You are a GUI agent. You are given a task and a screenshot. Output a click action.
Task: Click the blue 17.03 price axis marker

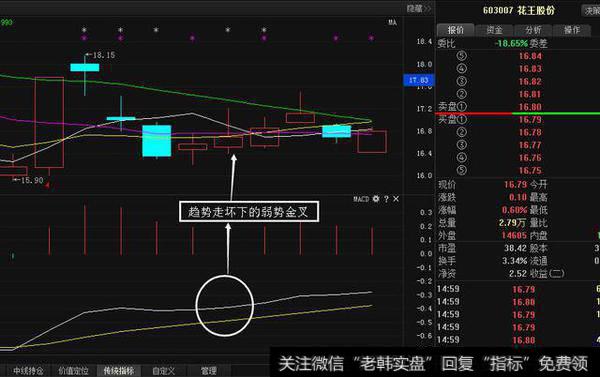click(419, 80)
